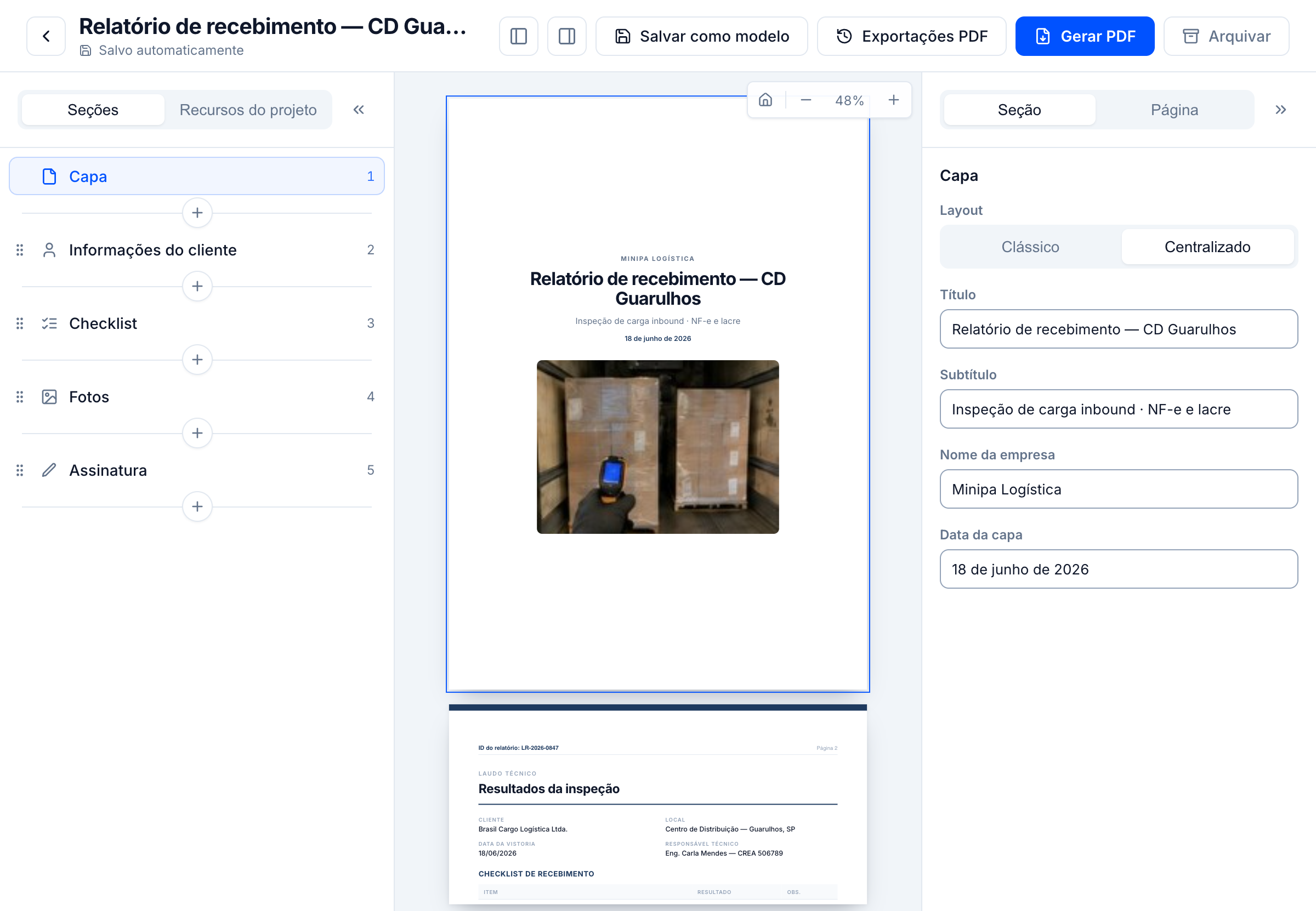Click MINIPA LOGÍSTICA label on cover preview

point(657,259)
